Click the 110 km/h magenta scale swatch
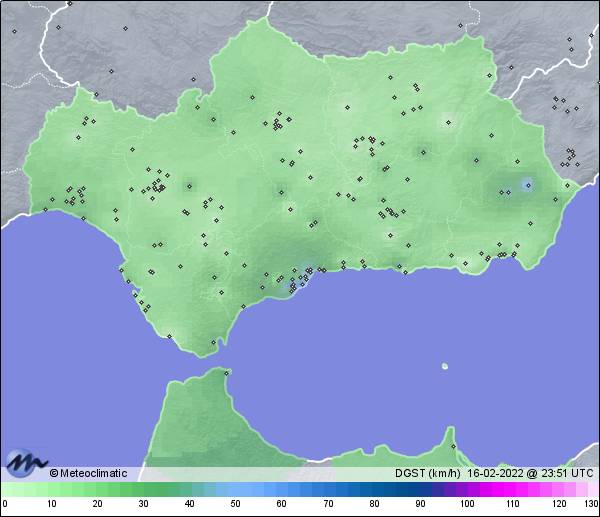The image size is (600, 517). 511,489
